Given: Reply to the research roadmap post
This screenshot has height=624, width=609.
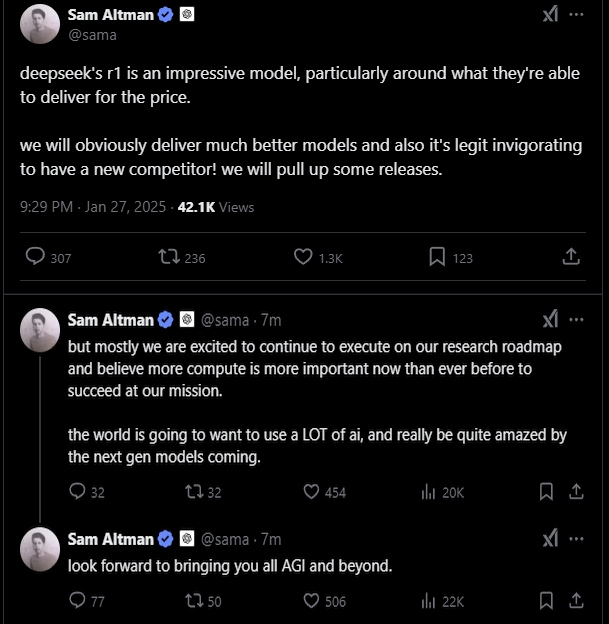Looking at the screenshot, I should [78, 491].
